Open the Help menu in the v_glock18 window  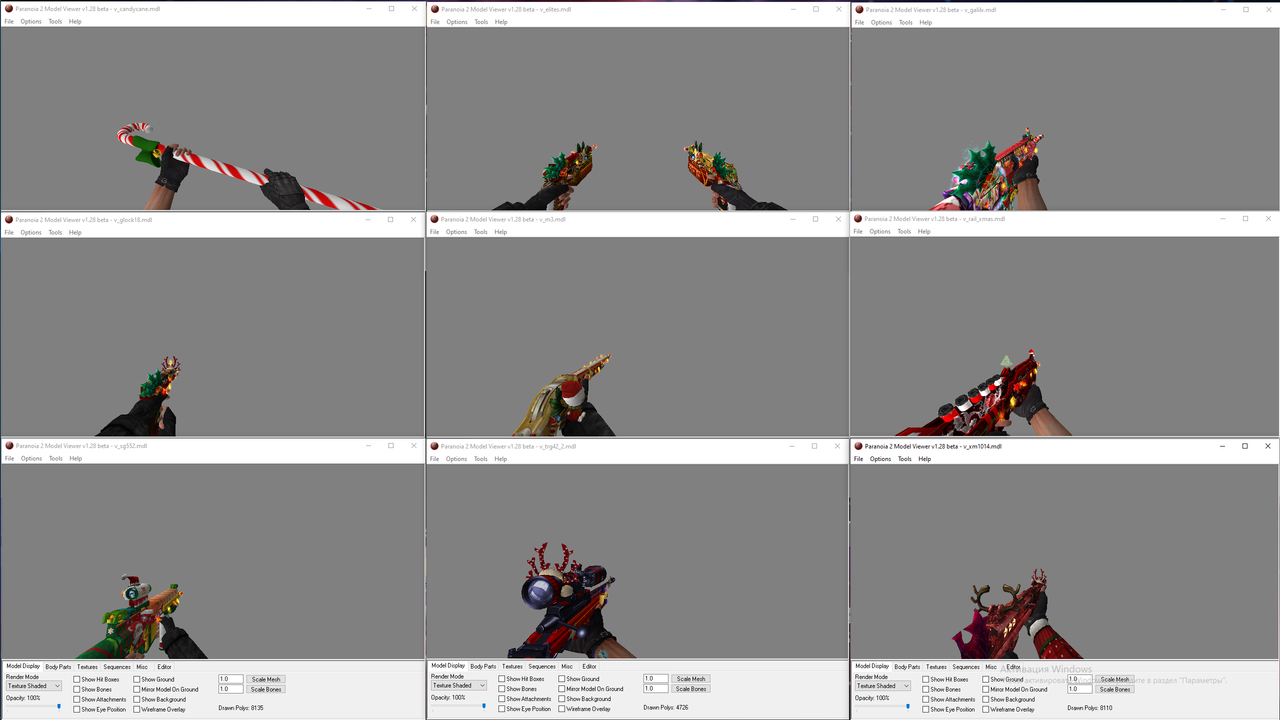pos(75,232)
